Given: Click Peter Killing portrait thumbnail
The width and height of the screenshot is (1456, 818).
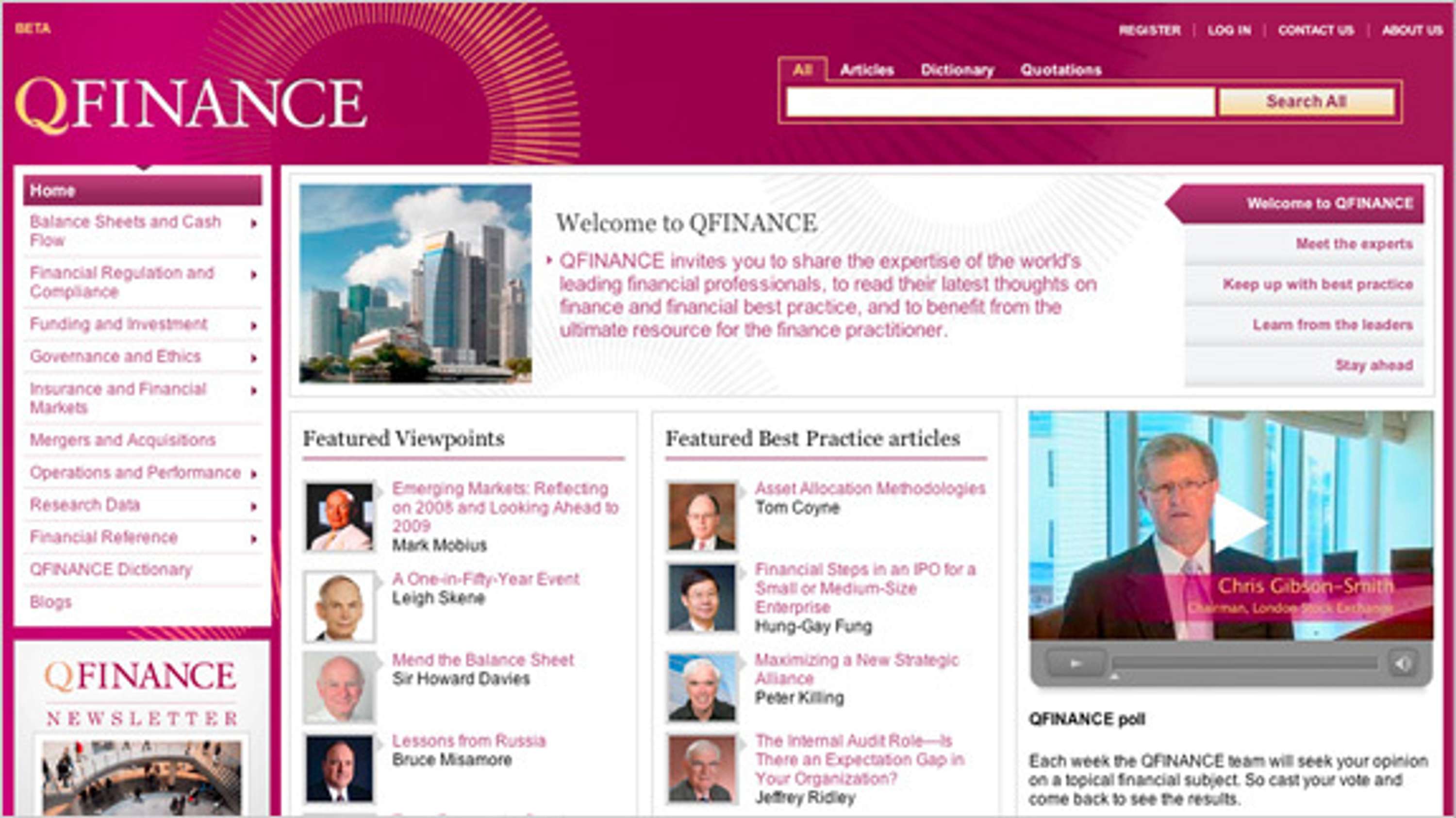Looking at the screenshot, I should point(702,687).
